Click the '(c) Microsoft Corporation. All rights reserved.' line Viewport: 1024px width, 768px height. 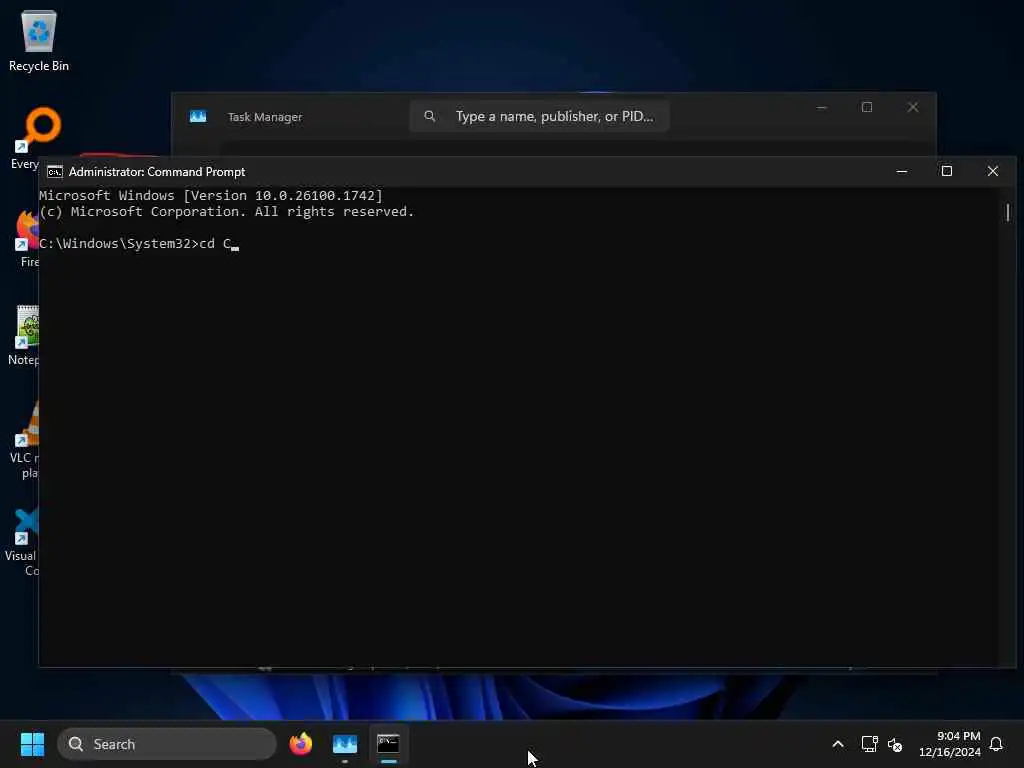[x=227, y=212]
